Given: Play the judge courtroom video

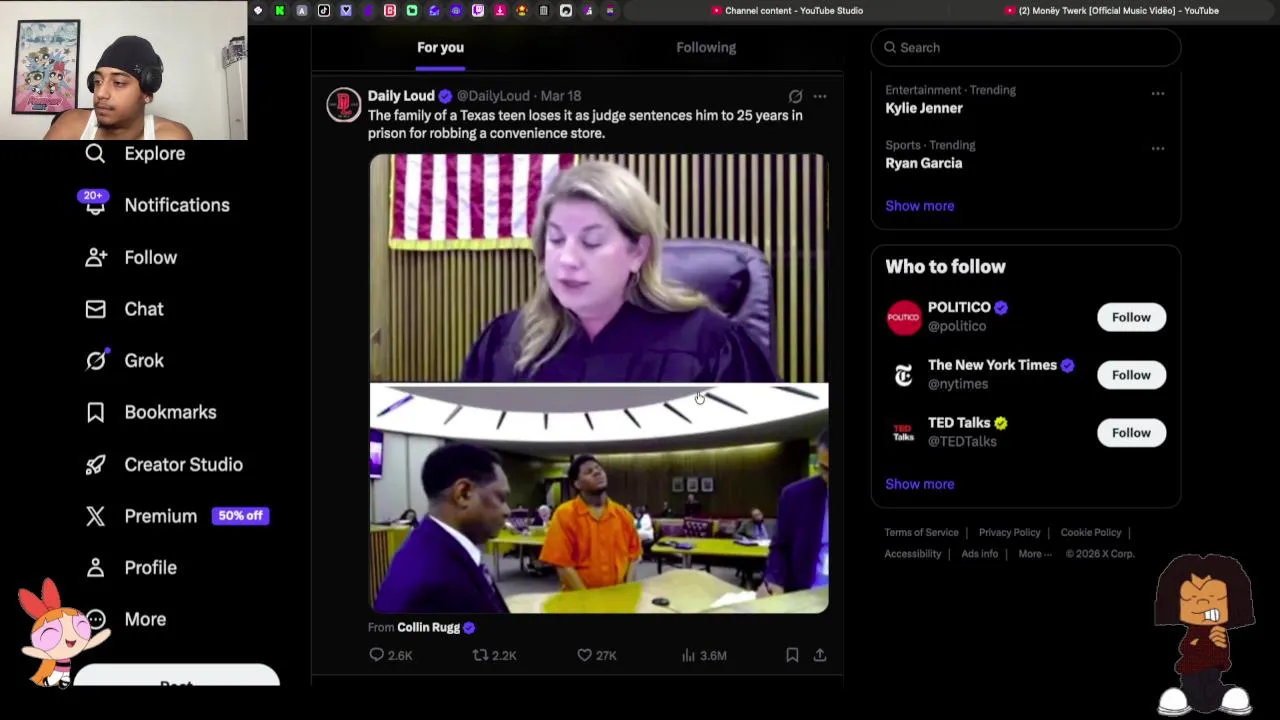Looking at the screenshot, I should (x=598, y=383).
